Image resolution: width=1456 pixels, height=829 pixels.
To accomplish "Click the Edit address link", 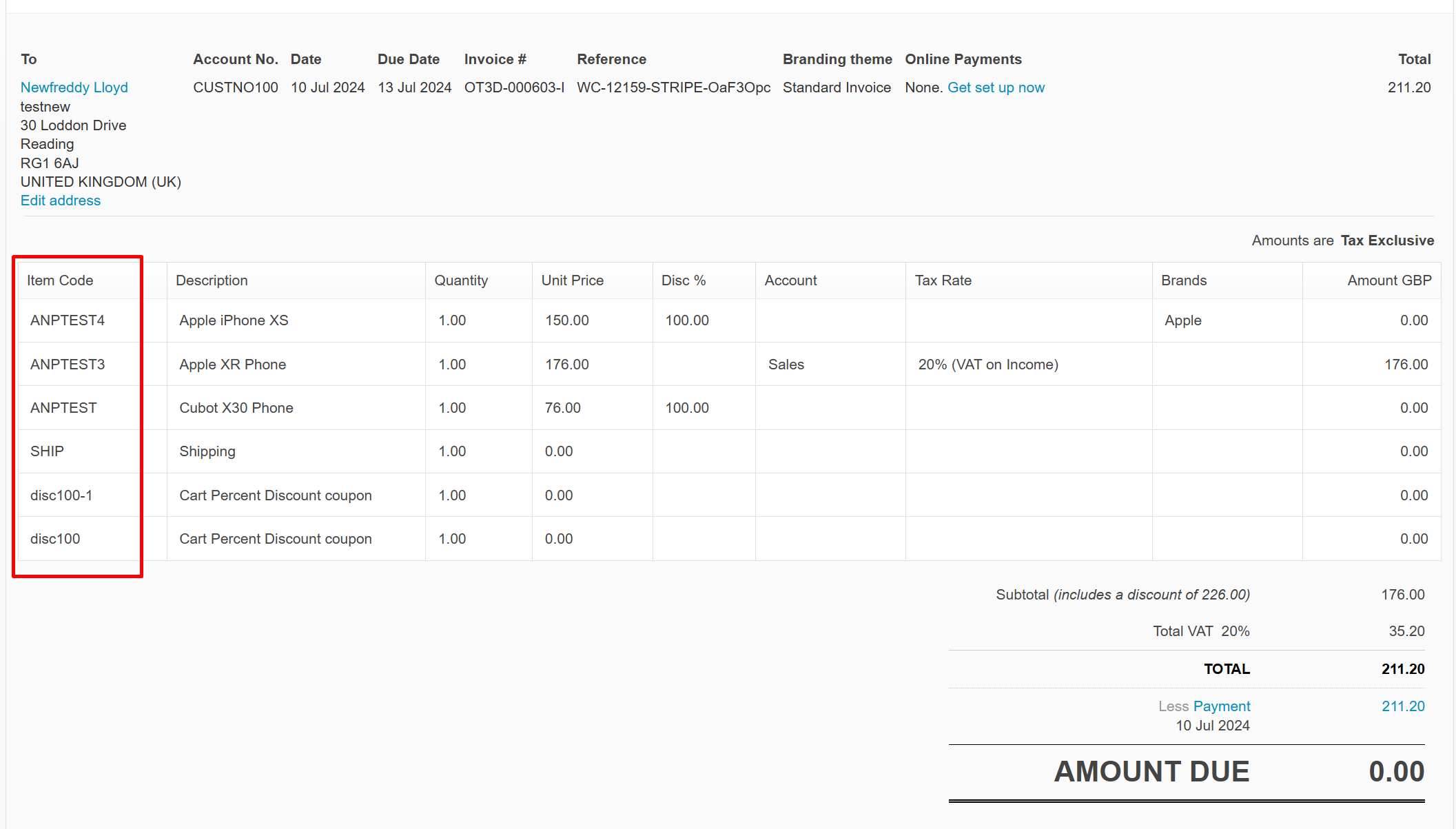I will click(x=61, y=201).
